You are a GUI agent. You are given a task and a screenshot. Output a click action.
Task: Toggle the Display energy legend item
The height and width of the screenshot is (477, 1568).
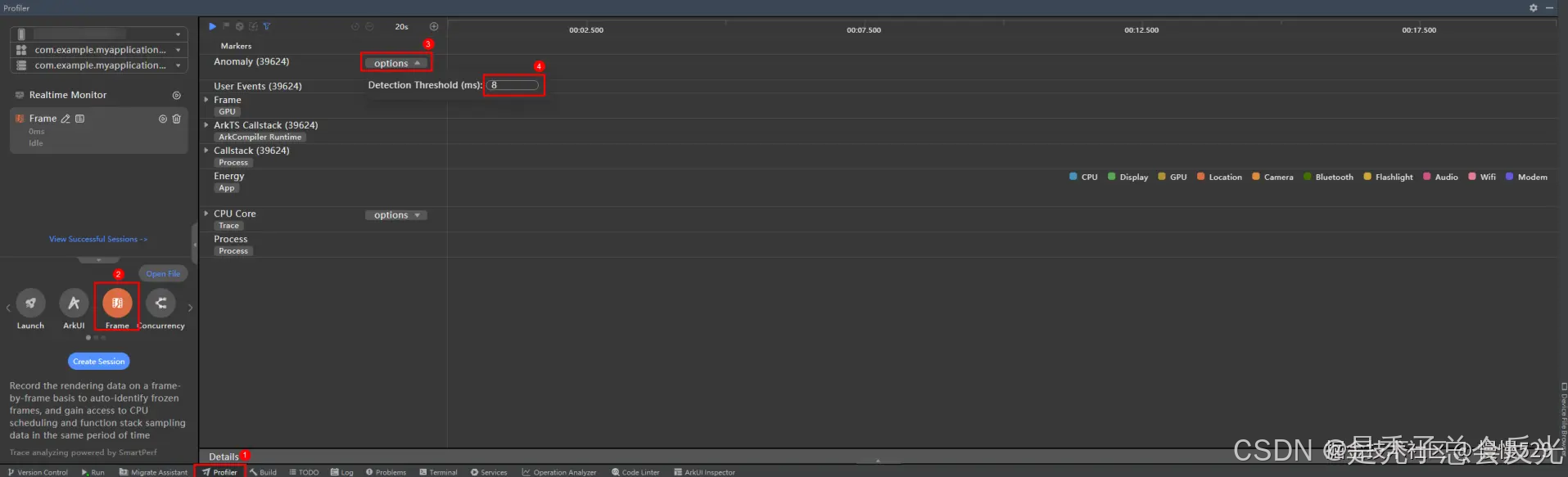[x=1128, y=177]
